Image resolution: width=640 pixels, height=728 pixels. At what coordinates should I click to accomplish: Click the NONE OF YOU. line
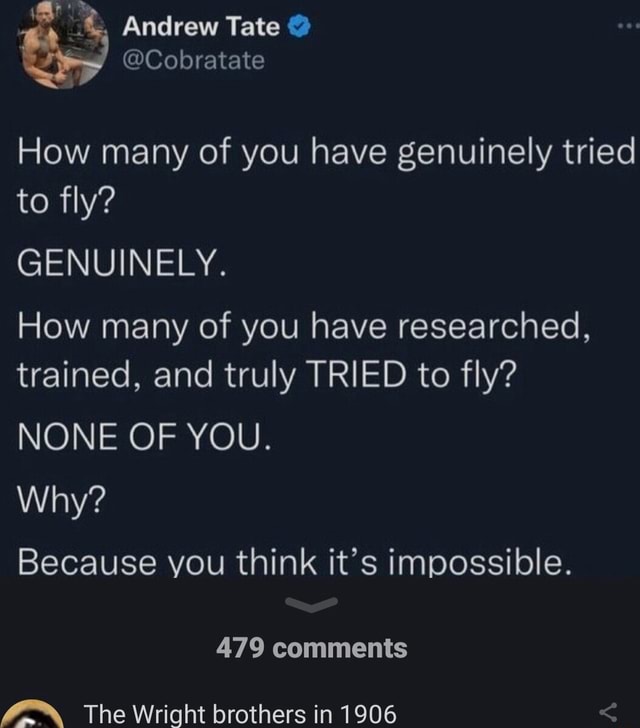(144, 438)
